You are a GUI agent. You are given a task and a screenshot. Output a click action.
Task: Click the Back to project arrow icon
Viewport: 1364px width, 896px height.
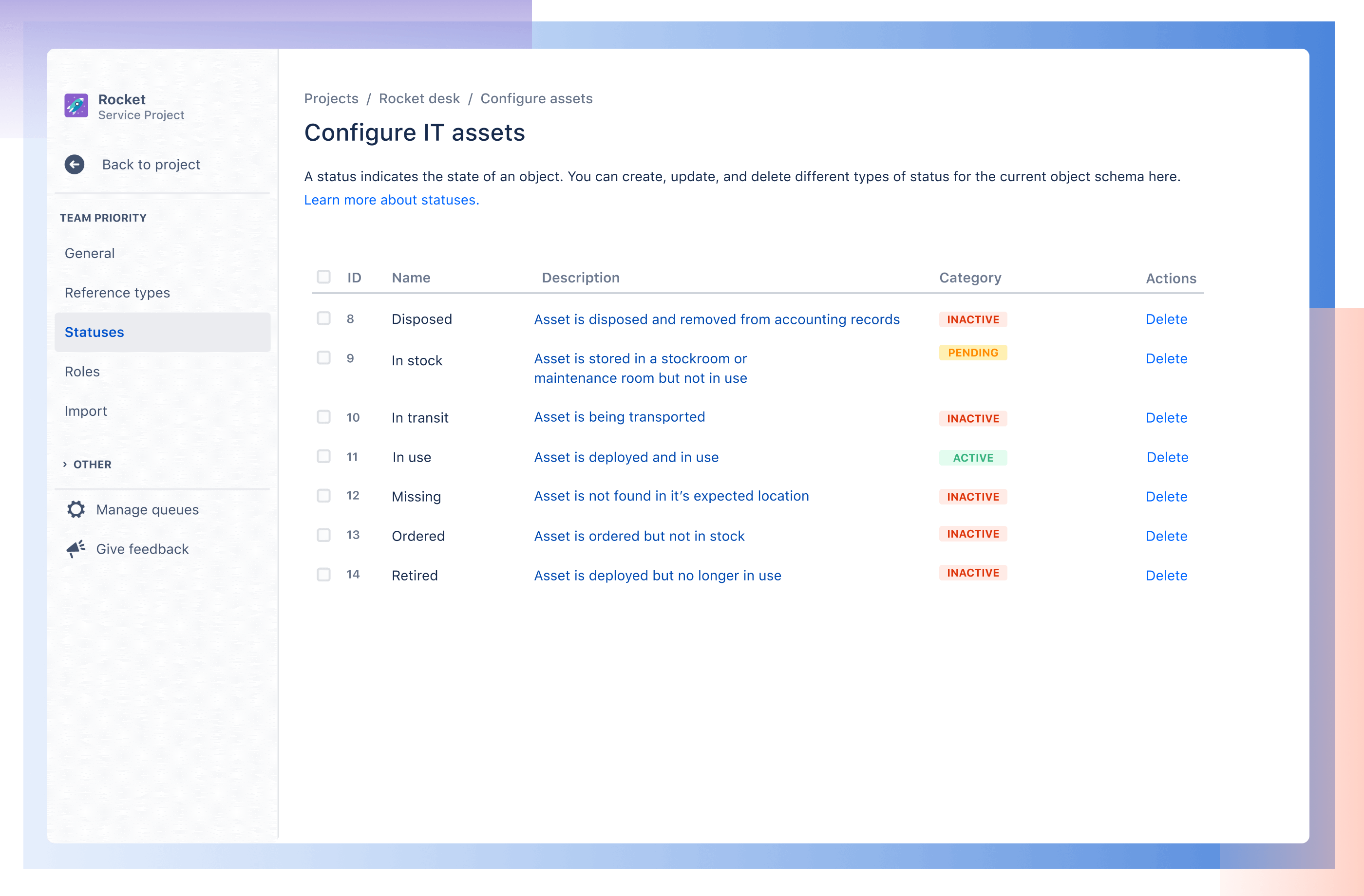pyautogui.click(x=76, y=163)
